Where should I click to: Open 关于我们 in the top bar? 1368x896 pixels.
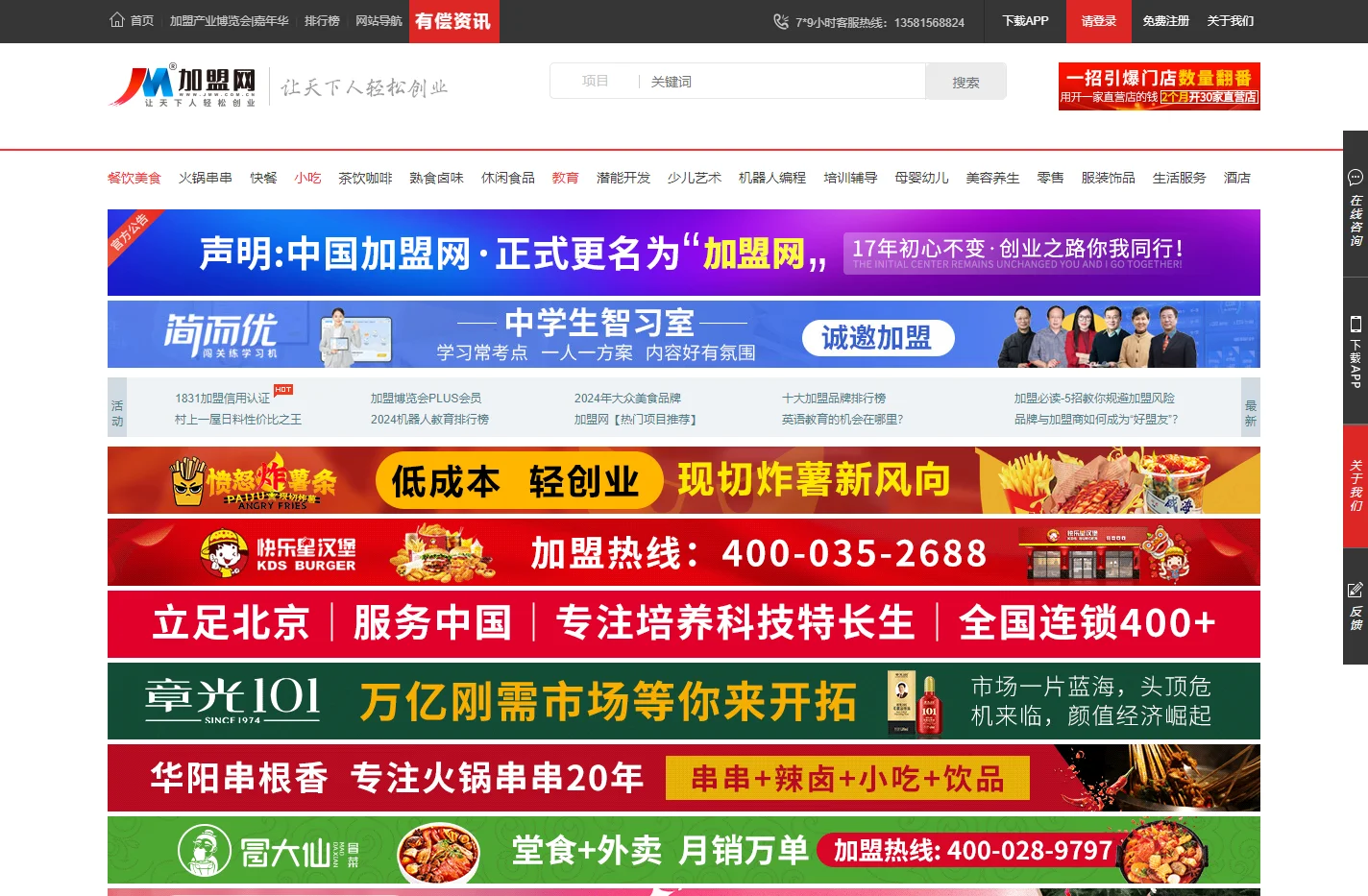[1230, 21]
